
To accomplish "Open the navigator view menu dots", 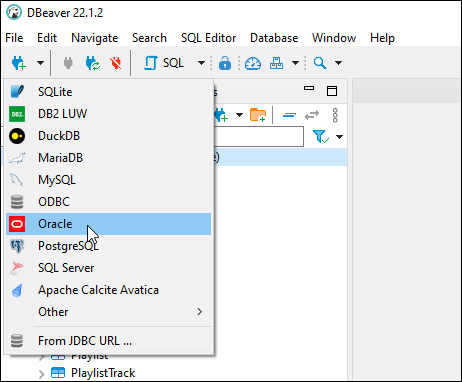I will click(335, 115).
